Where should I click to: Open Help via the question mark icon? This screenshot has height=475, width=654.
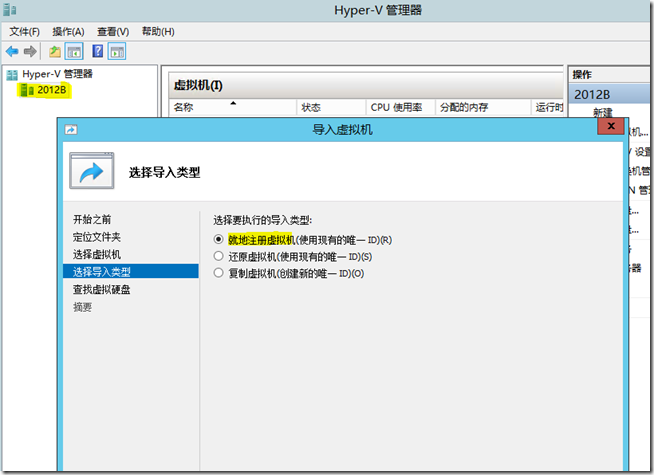98,51
